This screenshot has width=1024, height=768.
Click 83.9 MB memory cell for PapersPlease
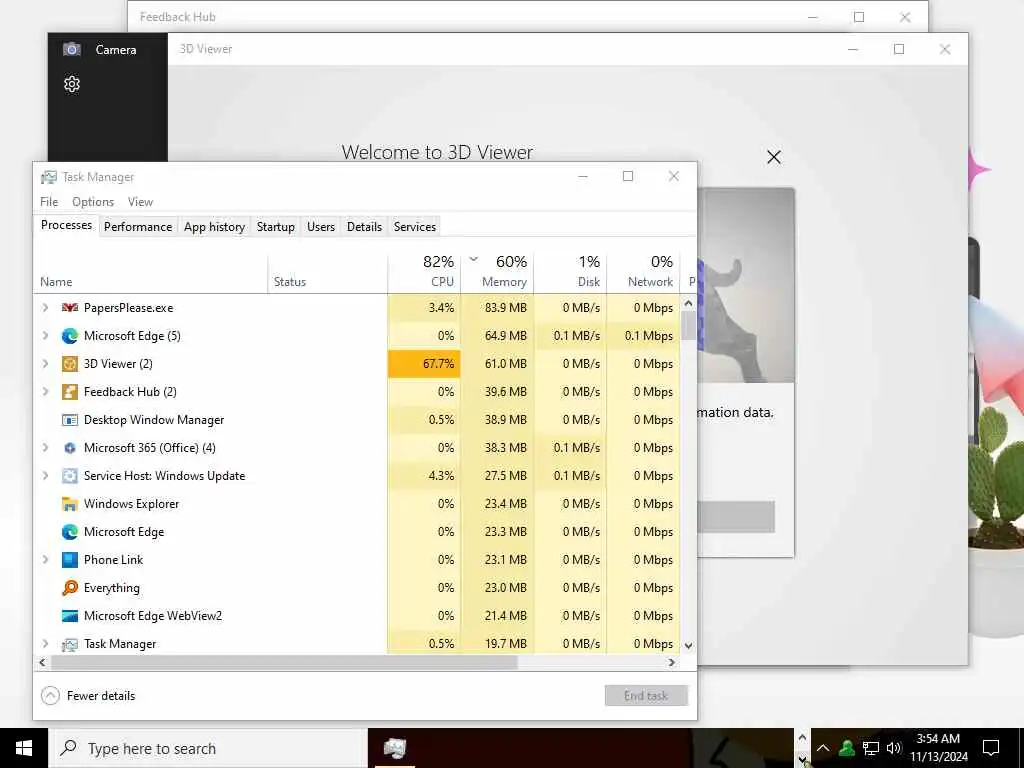[498, 308]
